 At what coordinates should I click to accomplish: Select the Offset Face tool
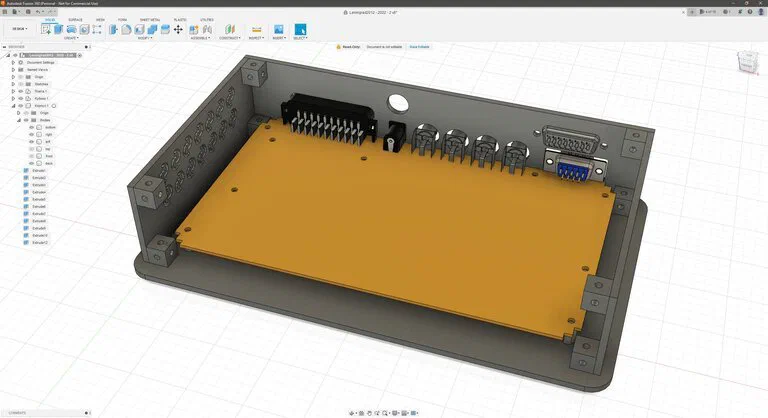tap(165, 29)
